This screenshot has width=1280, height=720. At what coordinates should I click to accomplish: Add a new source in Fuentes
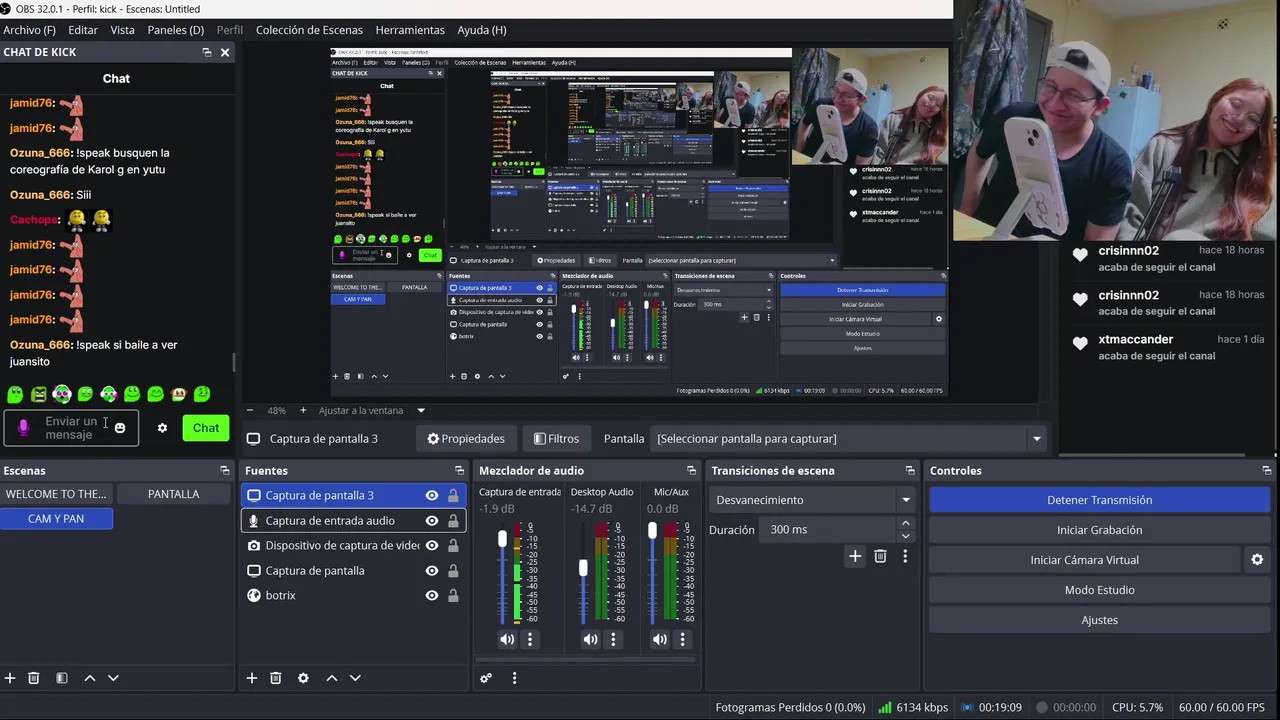tap(252, 678)
